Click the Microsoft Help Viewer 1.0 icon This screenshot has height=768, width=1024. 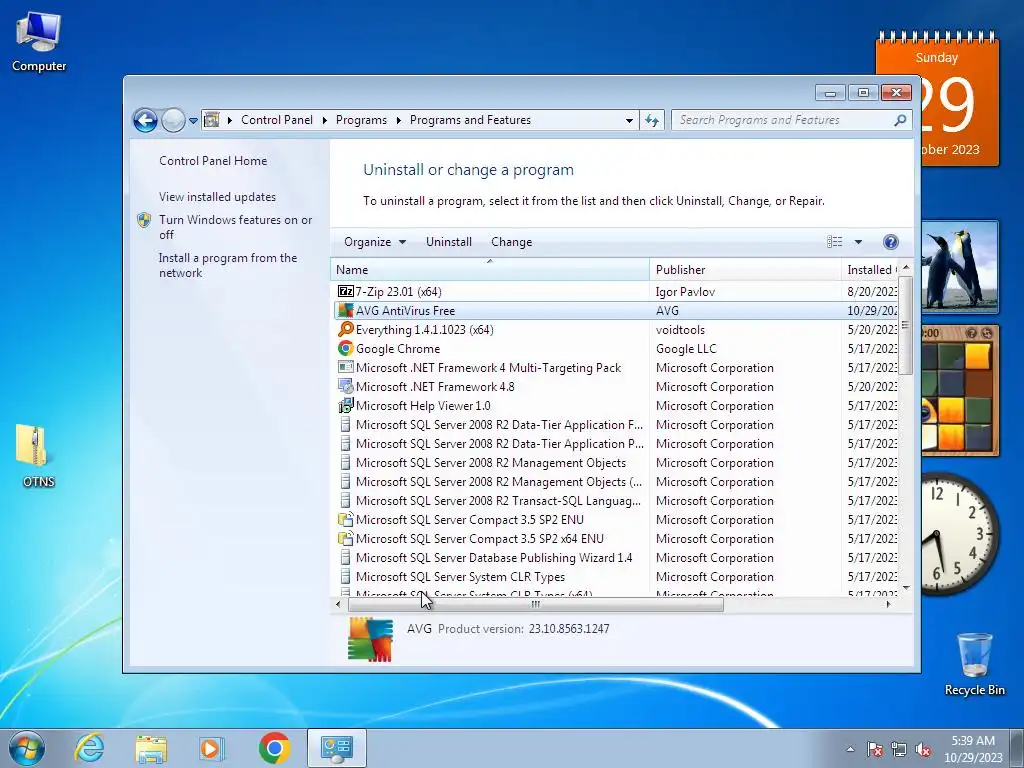point(345,405)
